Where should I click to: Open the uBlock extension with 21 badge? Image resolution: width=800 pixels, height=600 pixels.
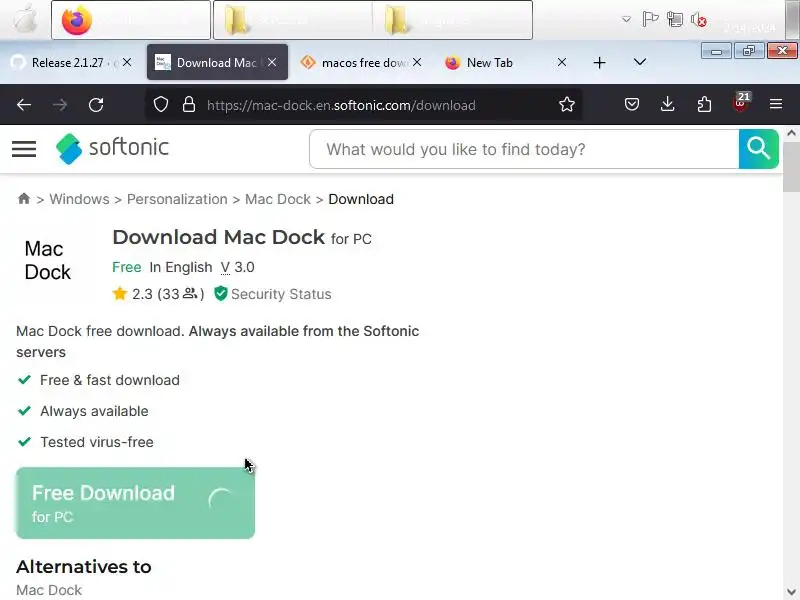740,103
